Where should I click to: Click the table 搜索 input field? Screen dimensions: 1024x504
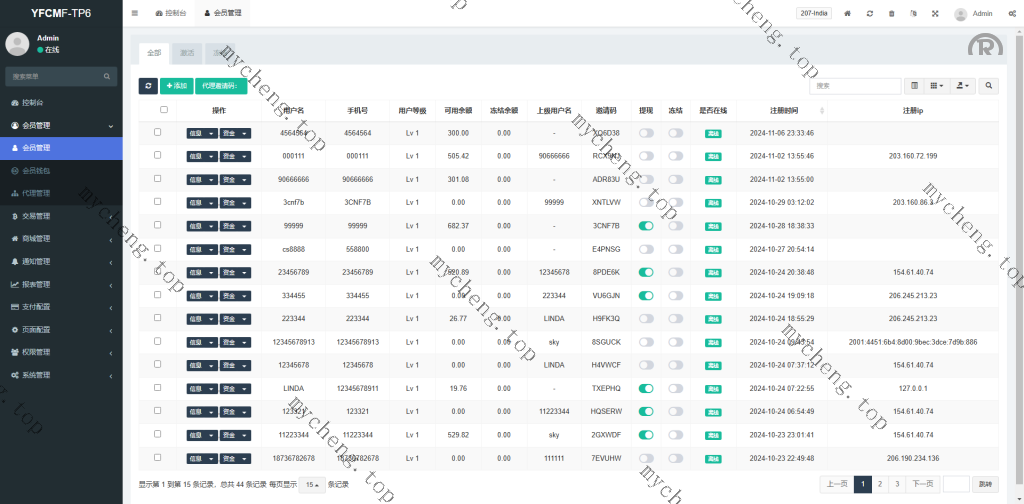coord(852,86)
